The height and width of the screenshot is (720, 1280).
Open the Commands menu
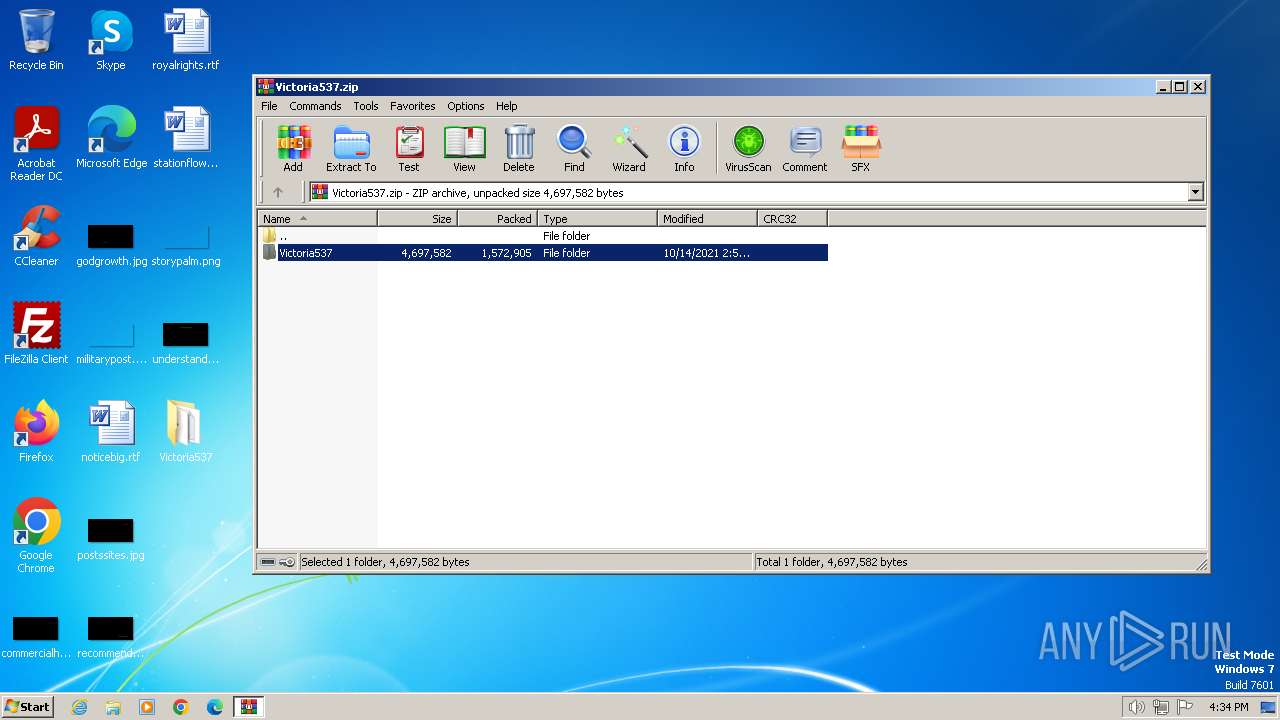(315, 106)
